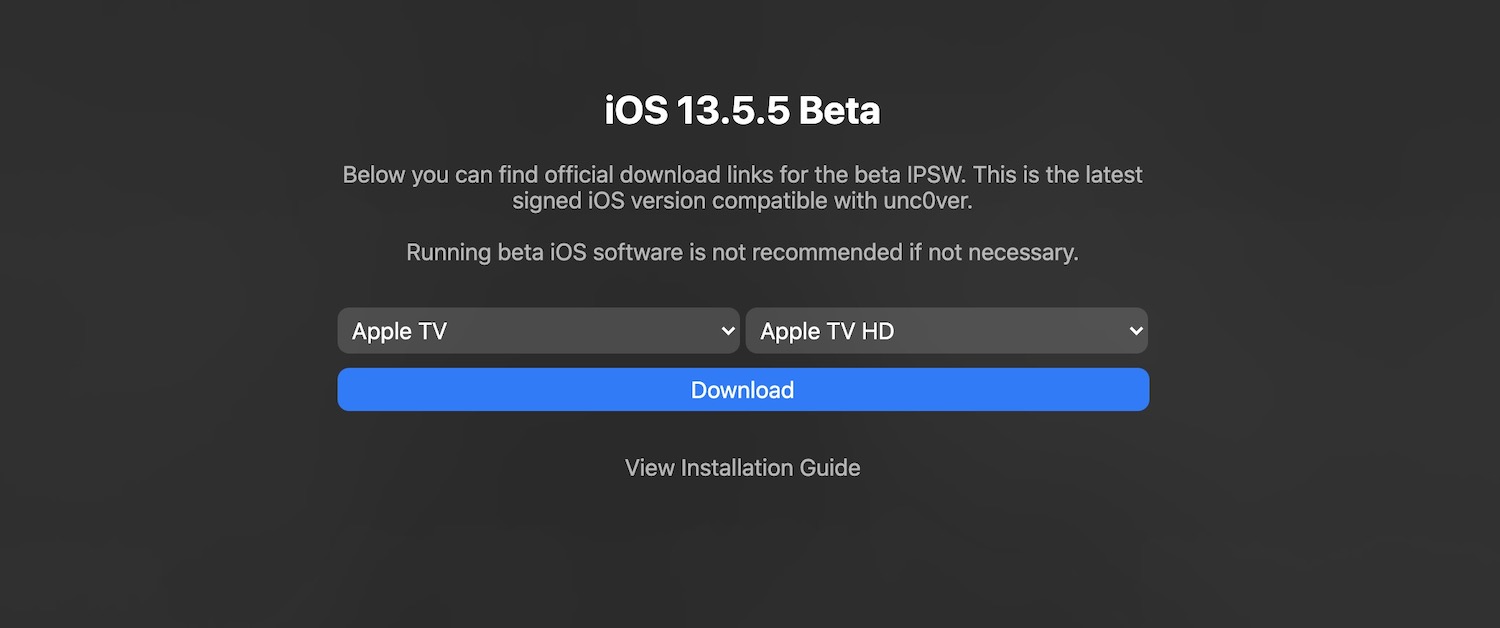The width and height of the screenshot is (1500, 628).
Task: Click the beta IPSW description paragraph
Action: click(x=742, y=188)
